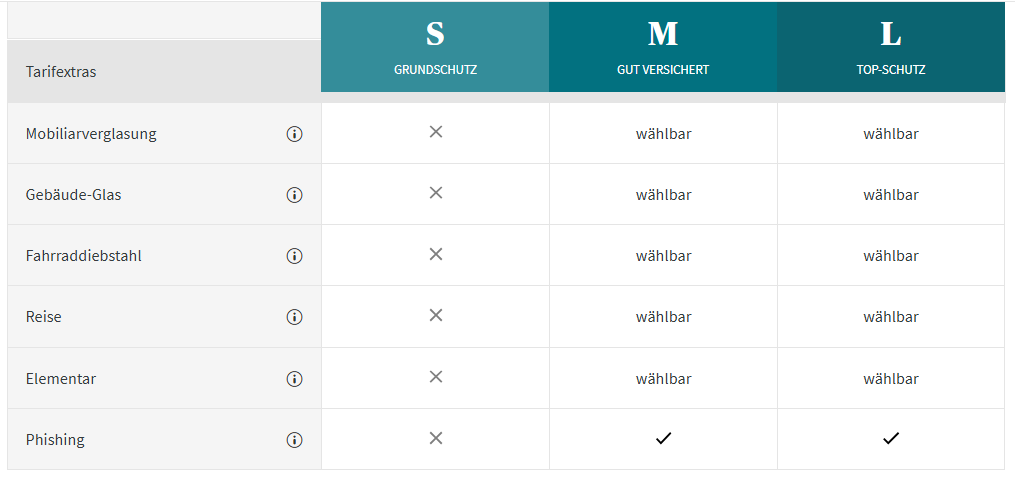The height and width of the screenshot is (480, 1015).
Task: Click wählbar for Elementar in M column
Action: (x=663, y=379)
